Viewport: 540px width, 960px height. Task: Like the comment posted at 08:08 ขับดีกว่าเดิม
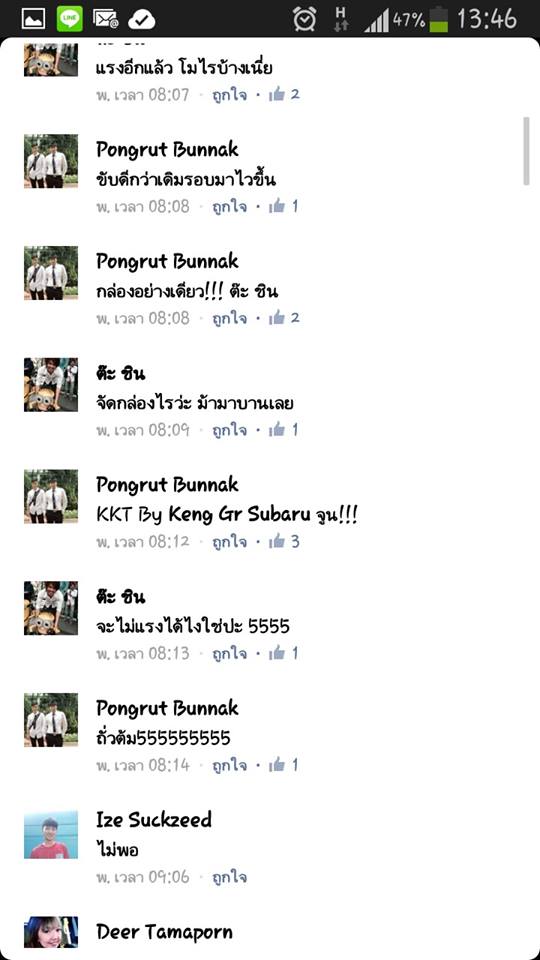pyautogui.click(x=230, y=207)
